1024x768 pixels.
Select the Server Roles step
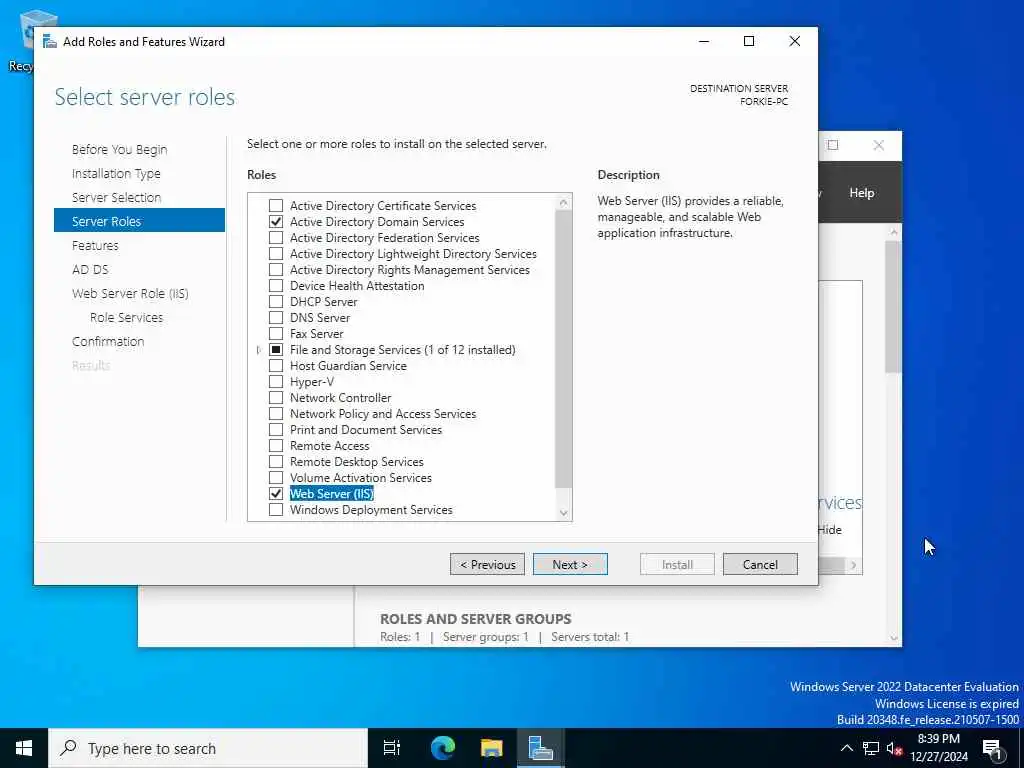pos(139,221)
